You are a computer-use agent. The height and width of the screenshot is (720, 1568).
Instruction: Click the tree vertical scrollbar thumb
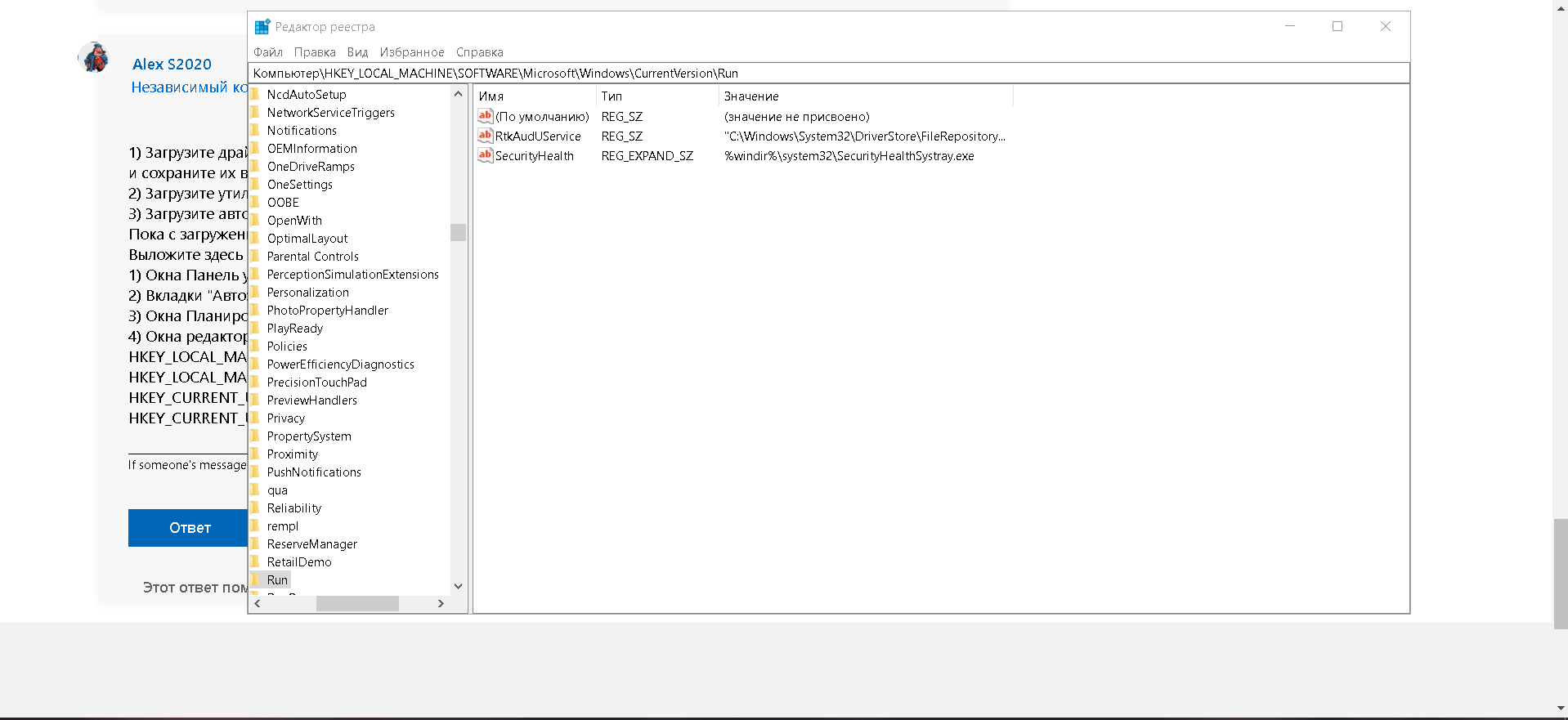click(458, 233)
